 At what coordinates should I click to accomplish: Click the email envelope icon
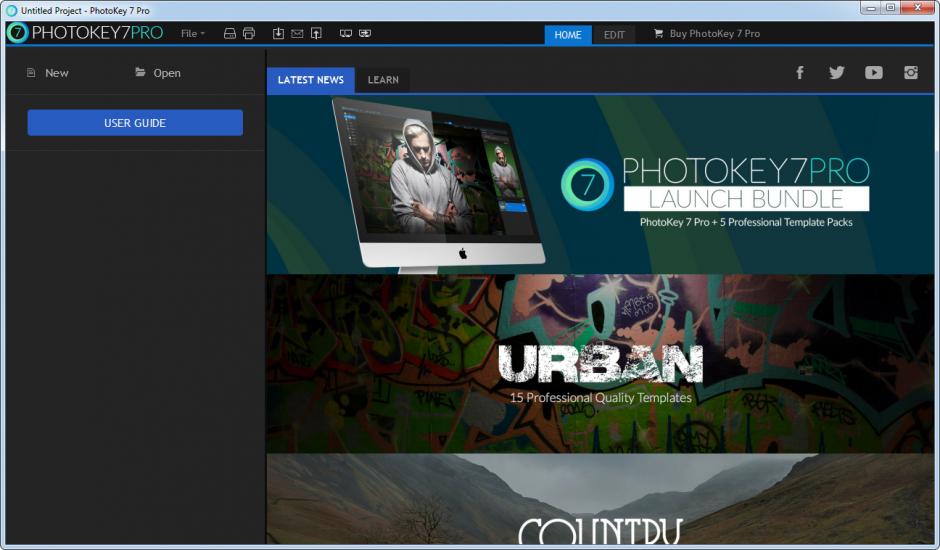tap(297, 34)
